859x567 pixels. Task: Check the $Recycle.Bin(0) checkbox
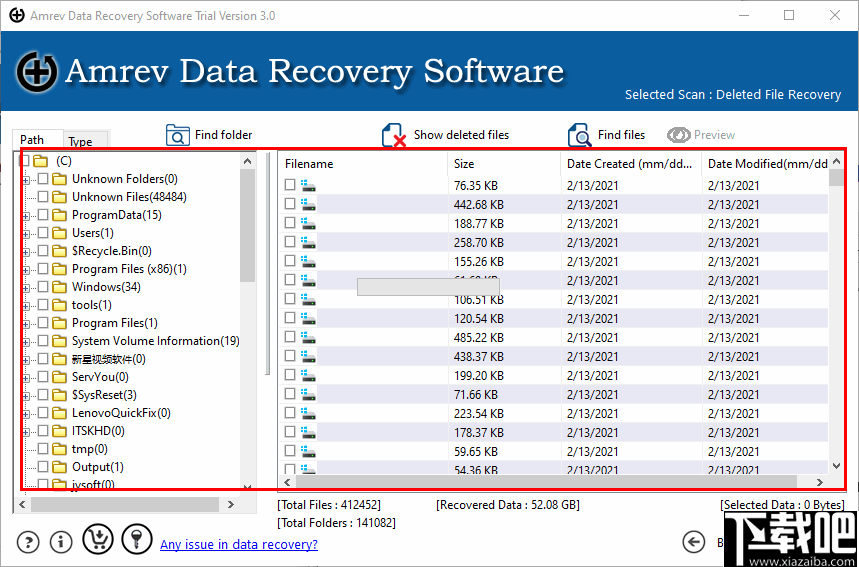(43, 251)
